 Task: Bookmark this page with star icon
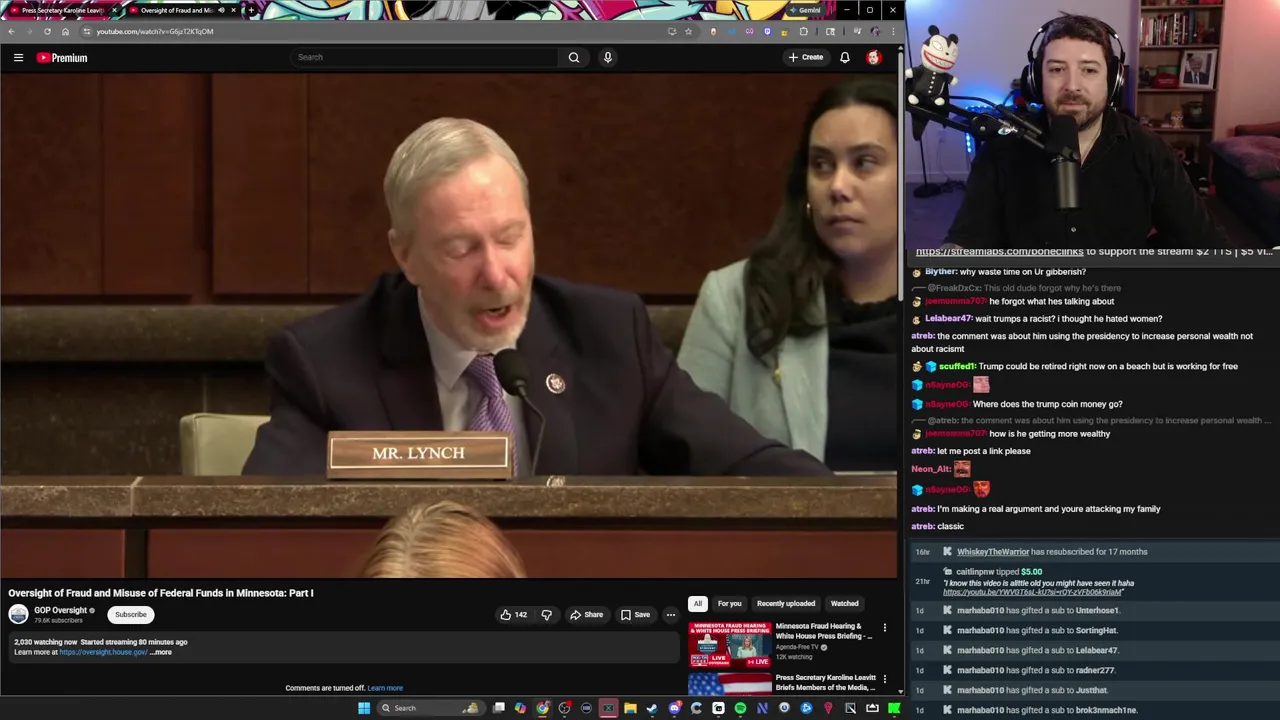688,31
